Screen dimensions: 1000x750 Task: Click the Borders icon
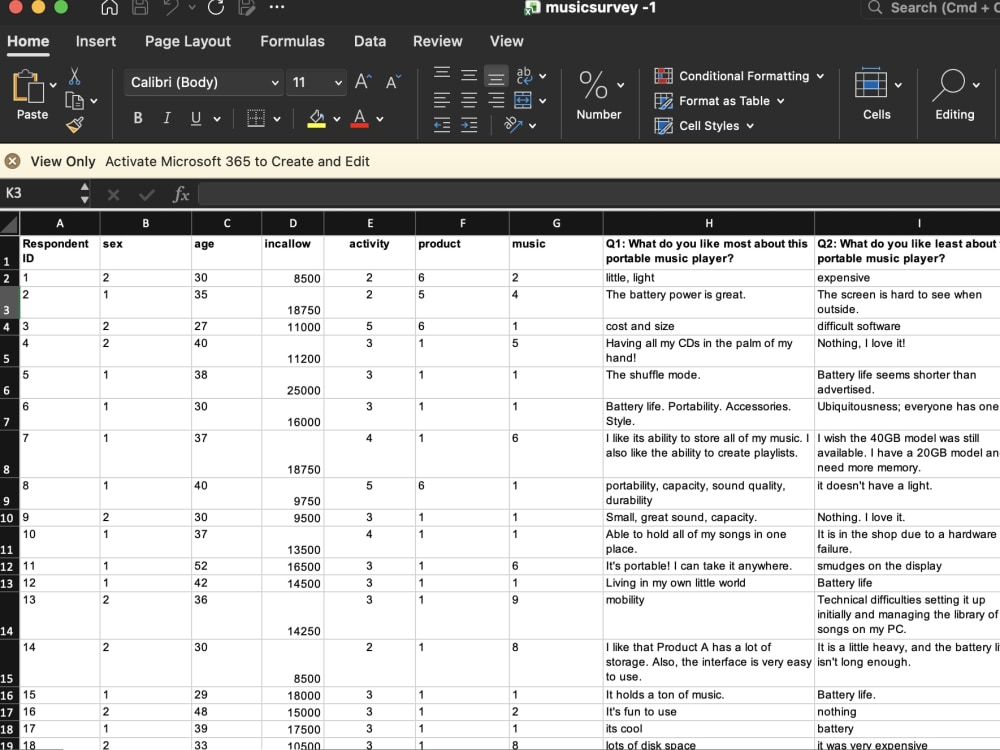[256, 118]
